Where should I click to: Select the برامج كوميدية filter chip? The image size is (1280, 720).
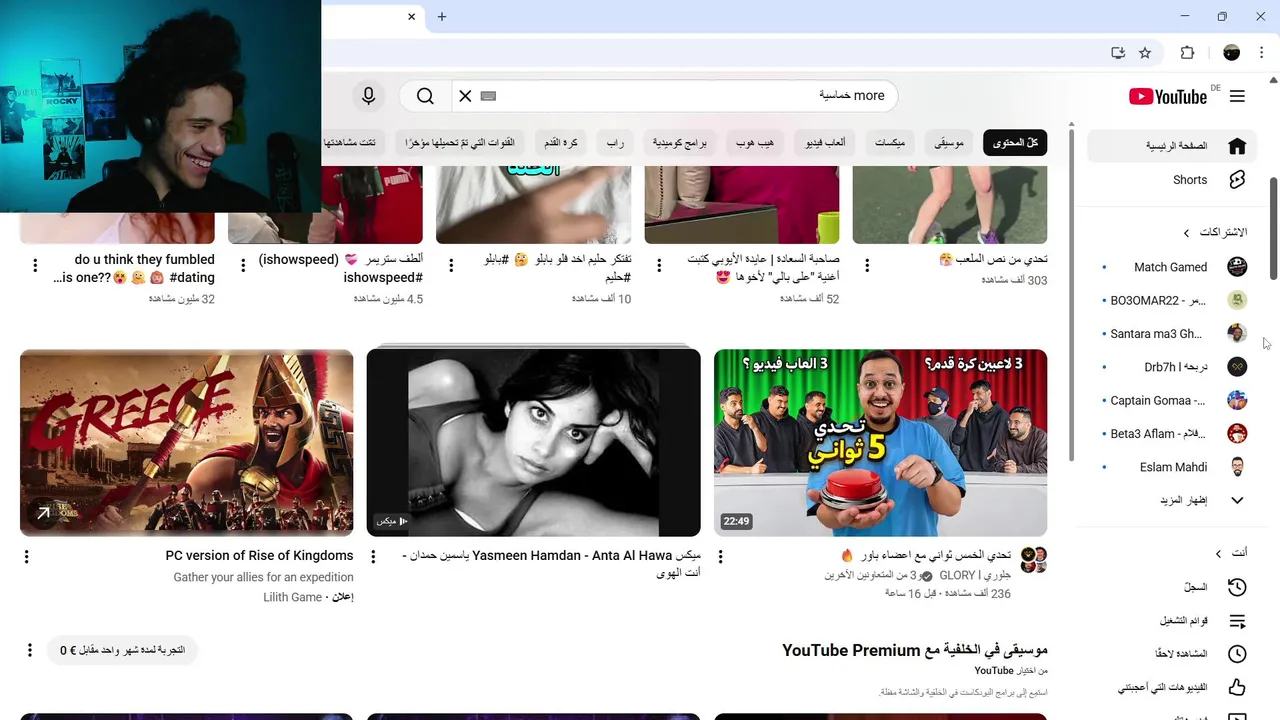680,143
